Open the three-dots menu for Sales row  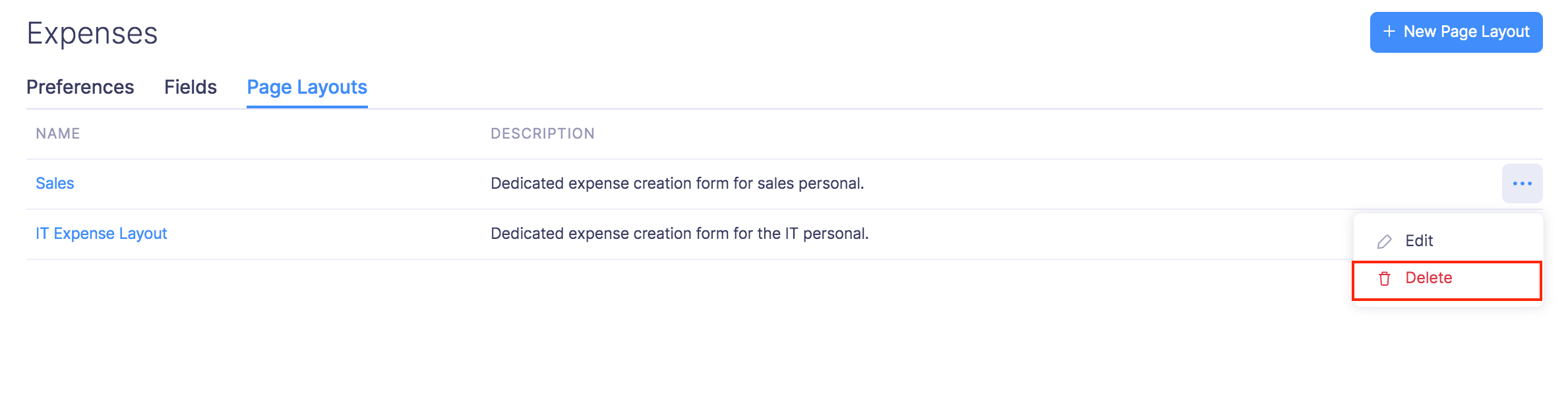click(1522, 183)
